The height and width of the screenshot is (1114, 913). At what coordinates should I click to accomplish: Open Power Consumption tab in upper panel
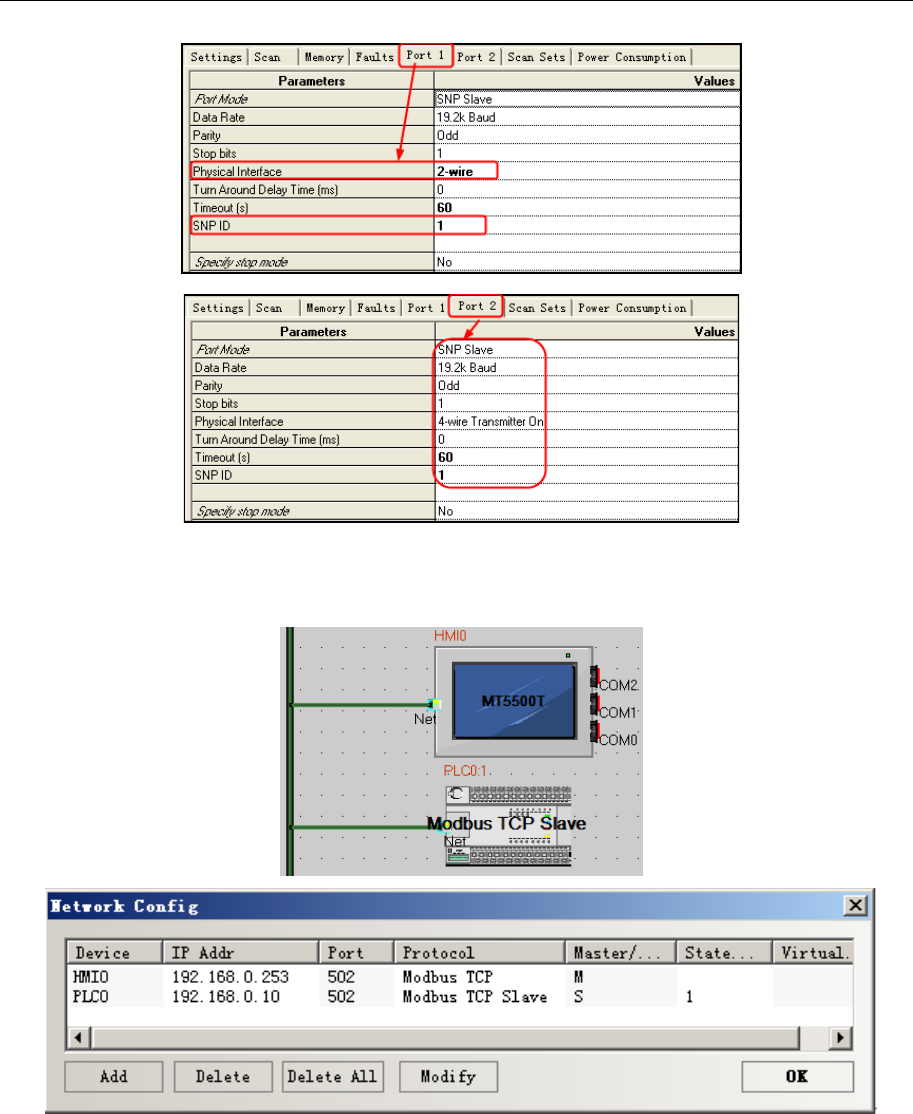(x=632, y=57)
